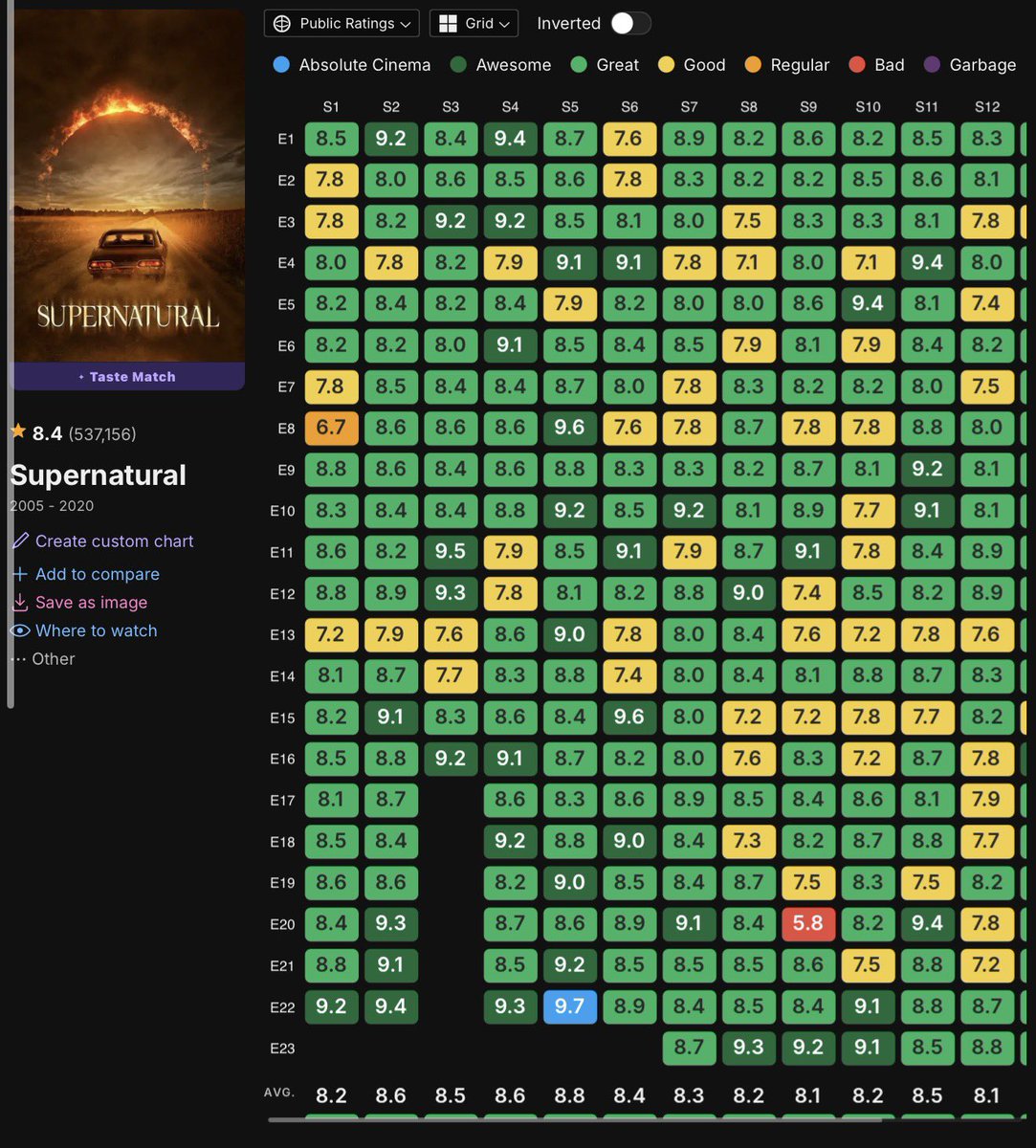
Task: Click the ellipsis icon beside Other
Action: (x=18, y=659)
